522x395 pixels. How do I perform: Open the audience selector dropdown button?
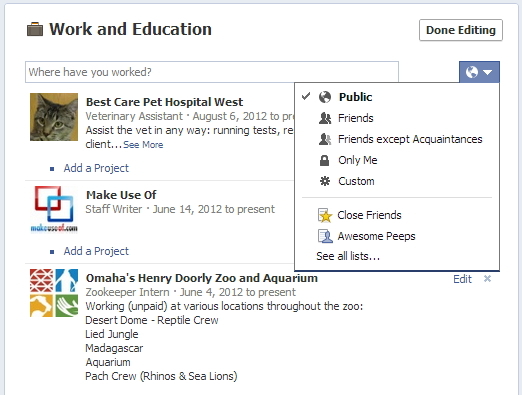click(479, 72)
